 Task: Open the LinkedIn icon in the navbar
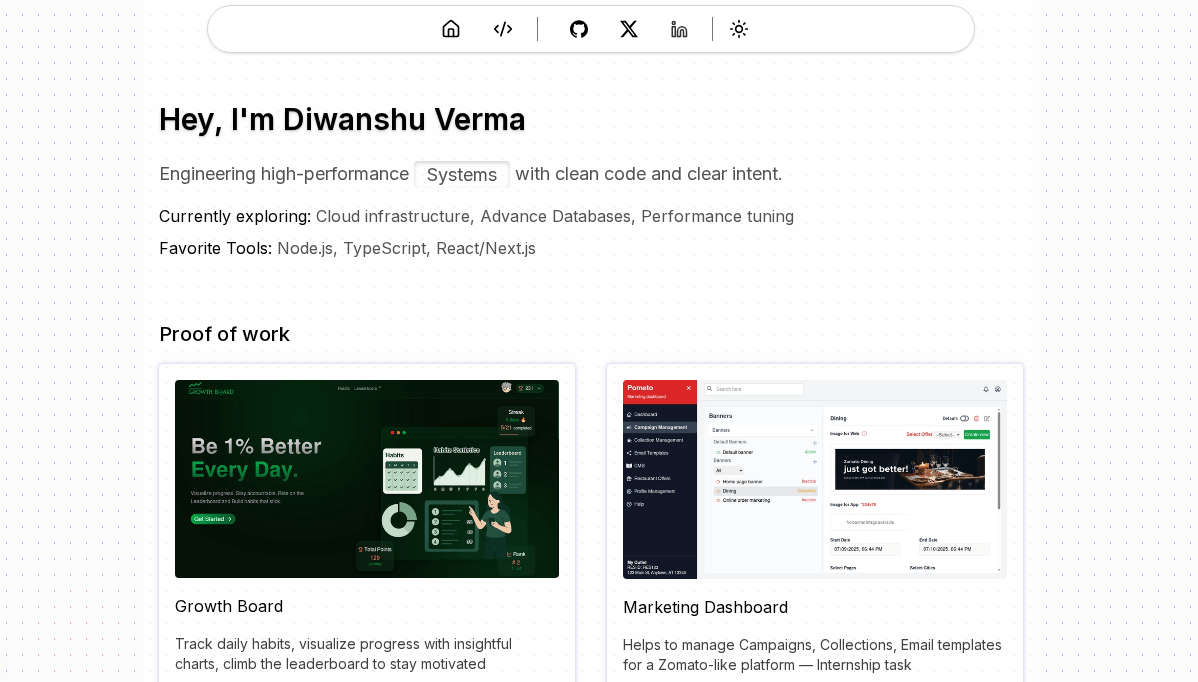coord(679,29)
